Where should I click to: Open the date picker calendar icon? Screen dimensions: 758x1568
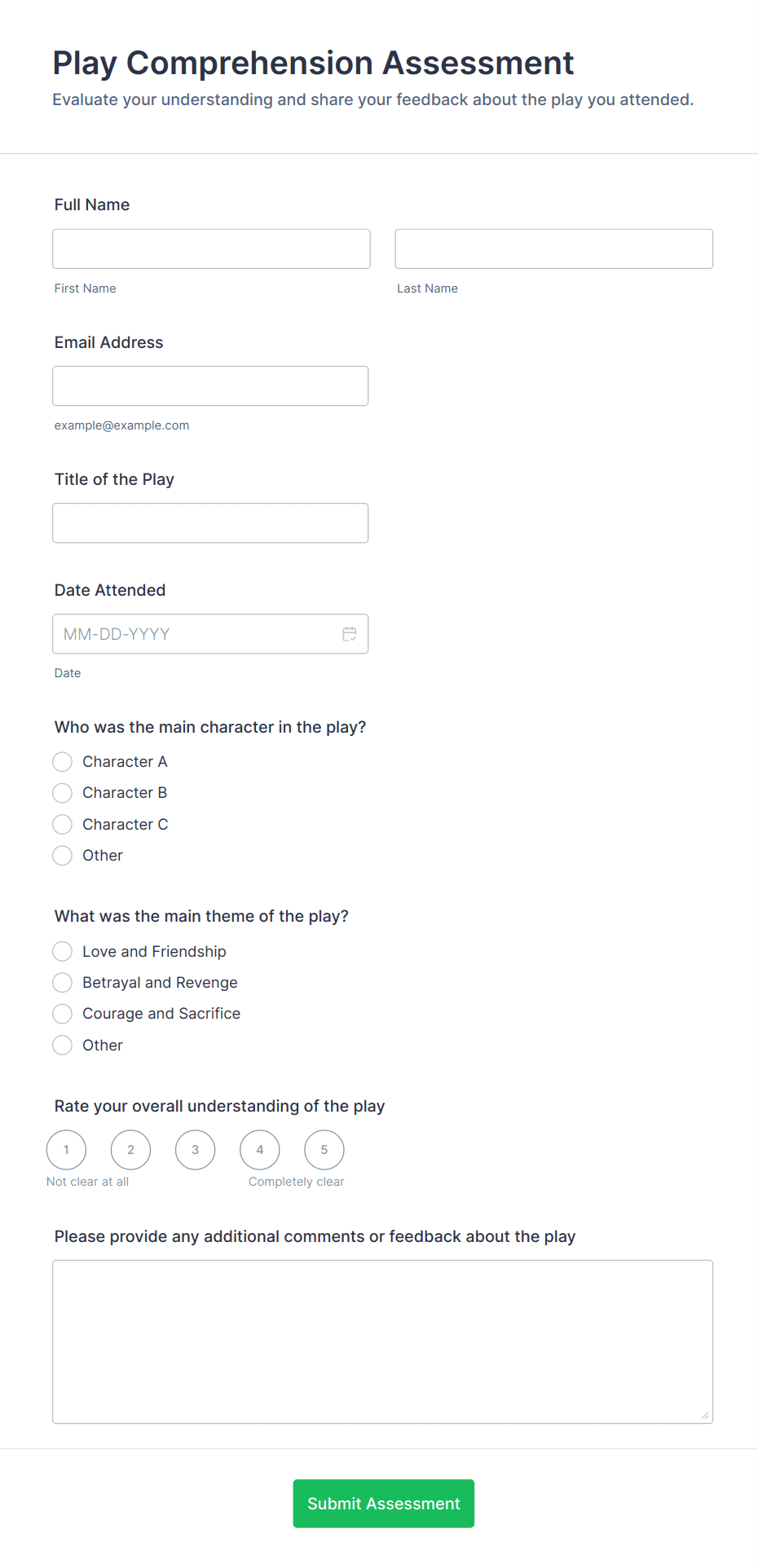pyautogui.click(x=350, y=633)
